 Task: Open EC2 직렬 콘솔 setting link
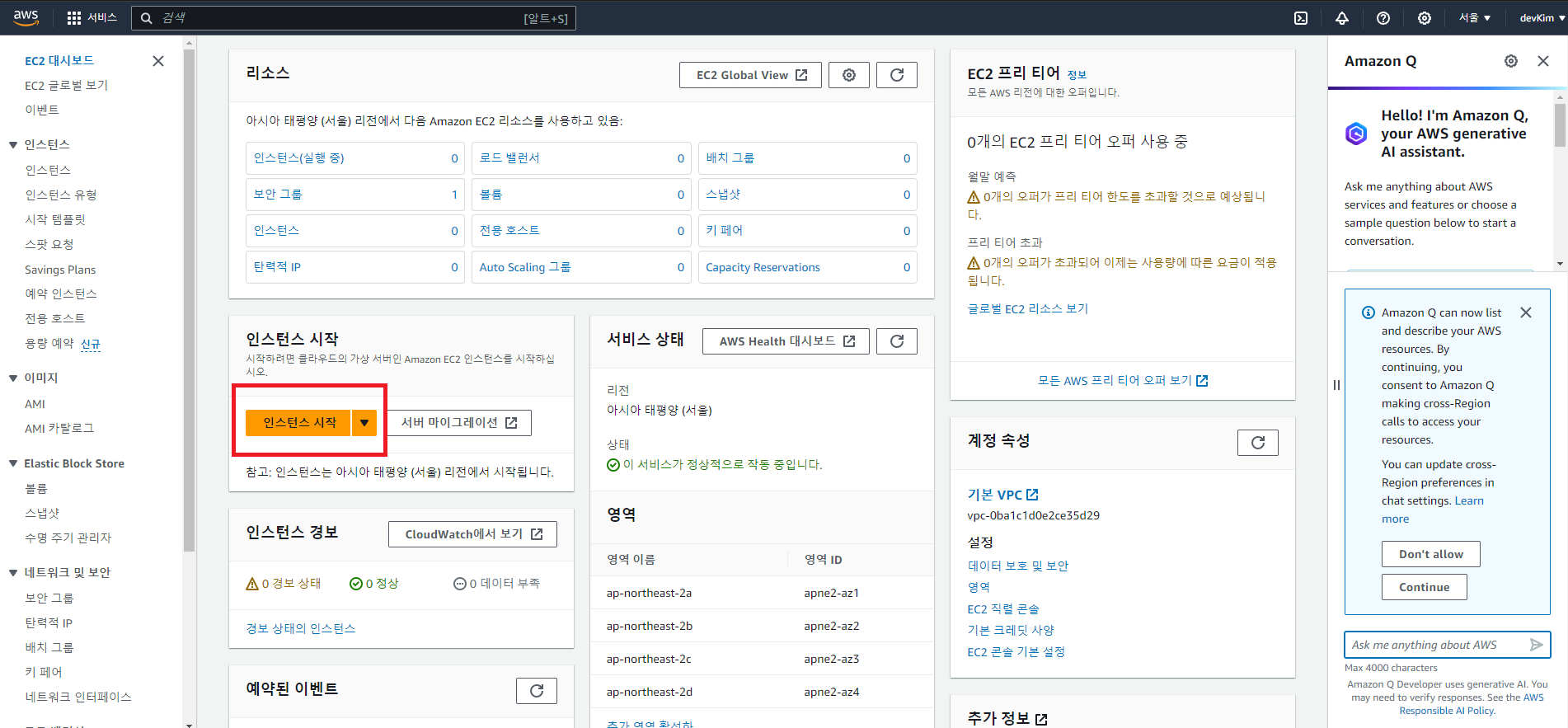point(1003,609)
